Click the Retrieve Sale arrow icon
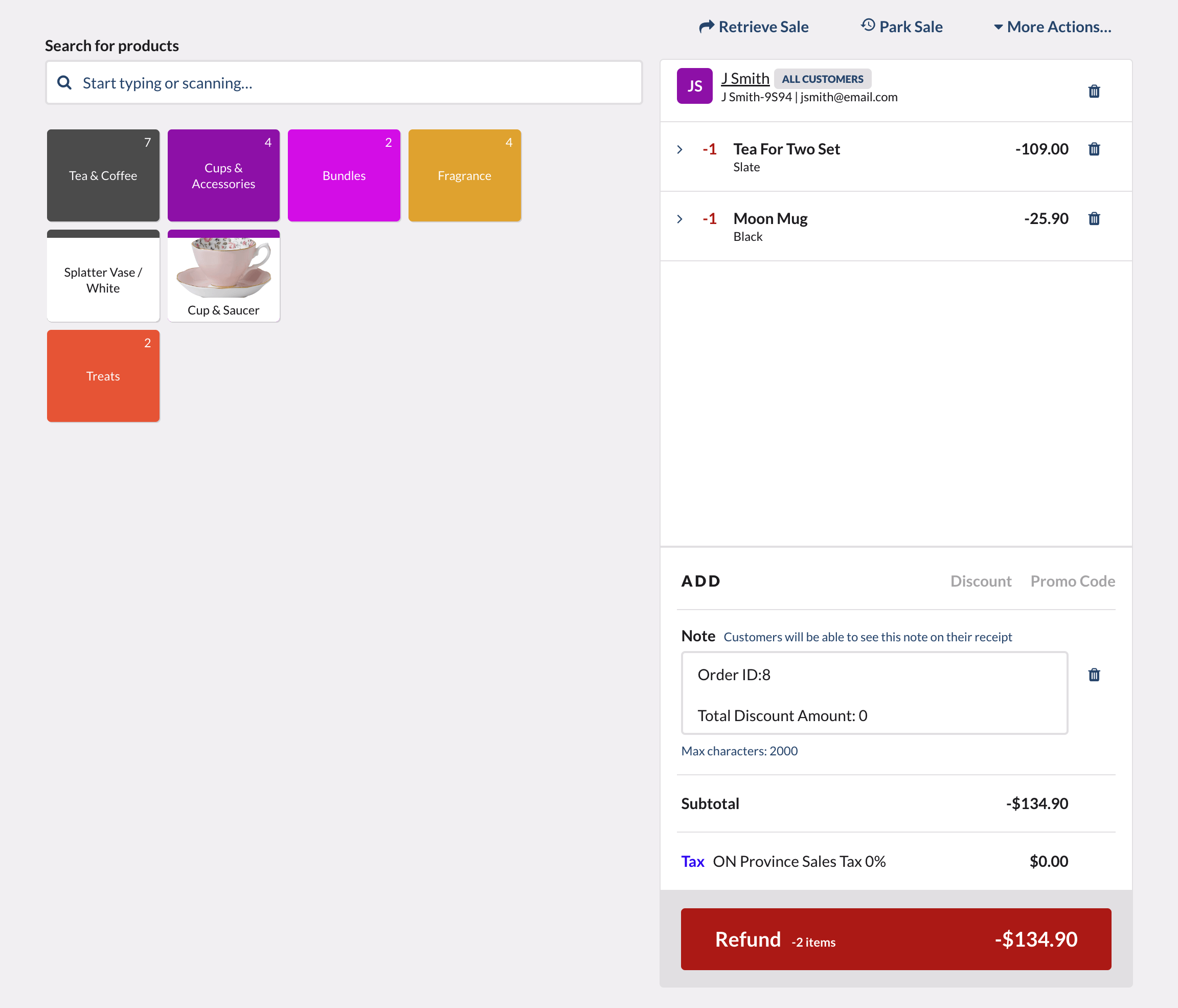Image resolution: width=1178 pixels, height=1008 pixels. (706, 26)
